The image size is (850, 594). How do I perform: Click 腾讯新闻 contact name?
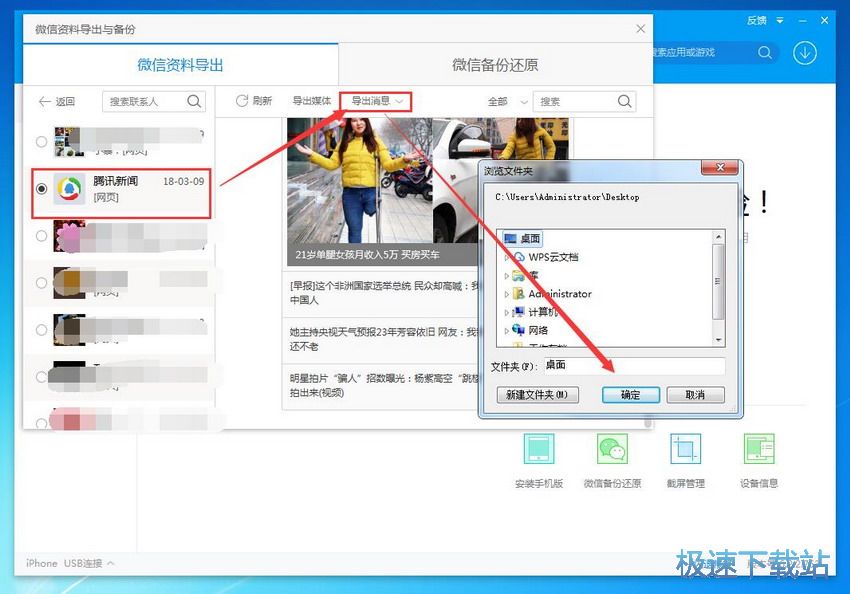[x=115, y=181]
